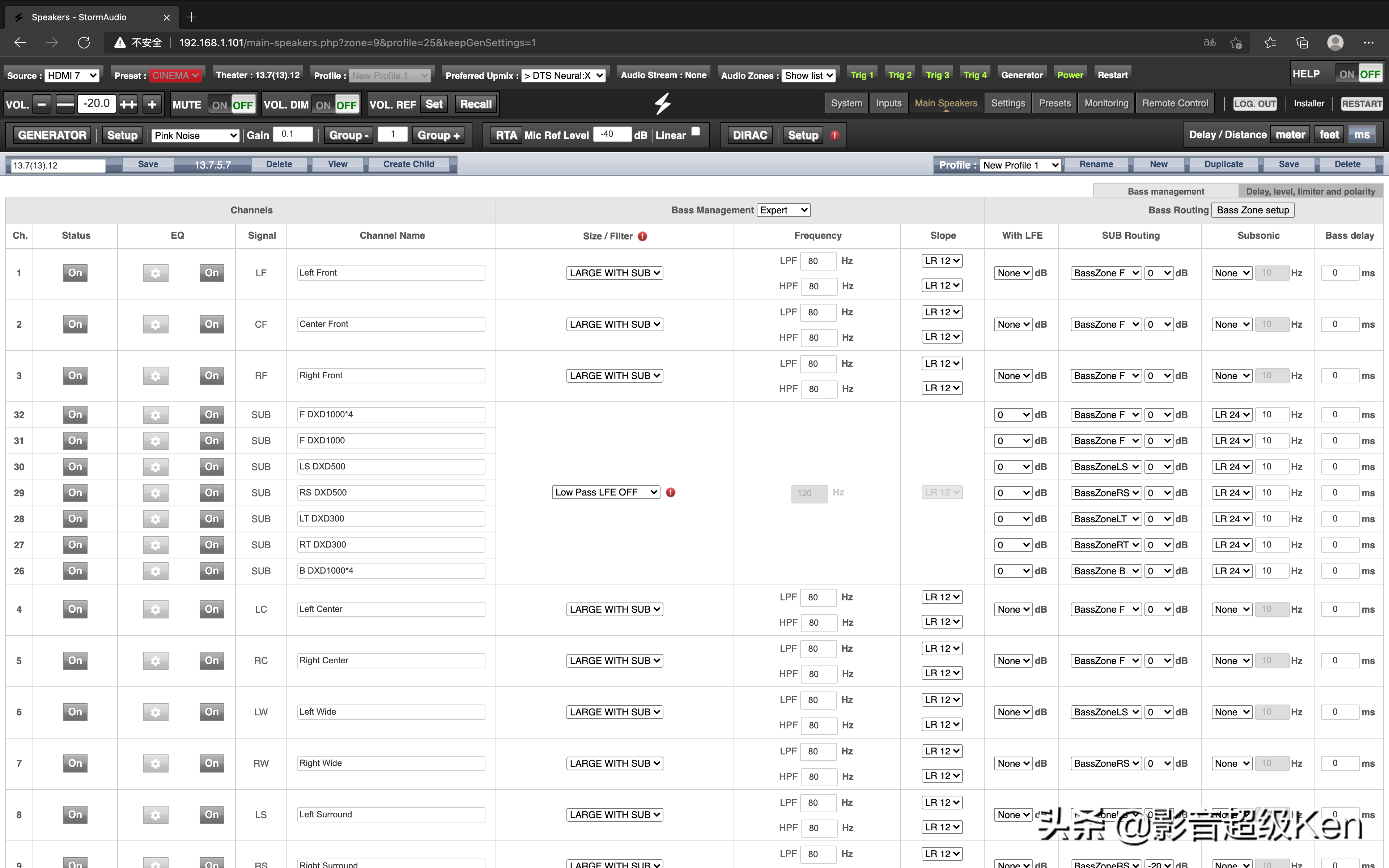
Task: Toggle Center Front channel Status On button
Action: click(75, 324)
